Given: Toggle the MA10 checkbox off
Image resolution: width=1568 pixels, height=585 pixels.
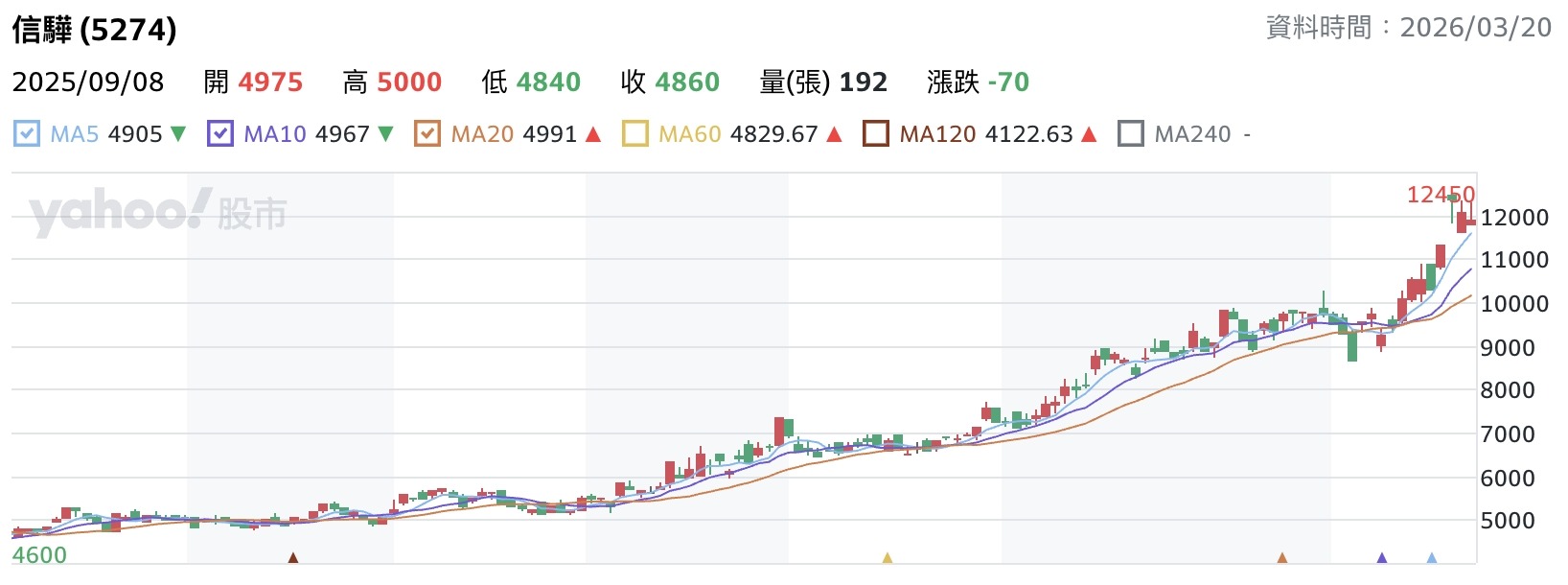Looking at the screenshot, I should tap(220, 133).
